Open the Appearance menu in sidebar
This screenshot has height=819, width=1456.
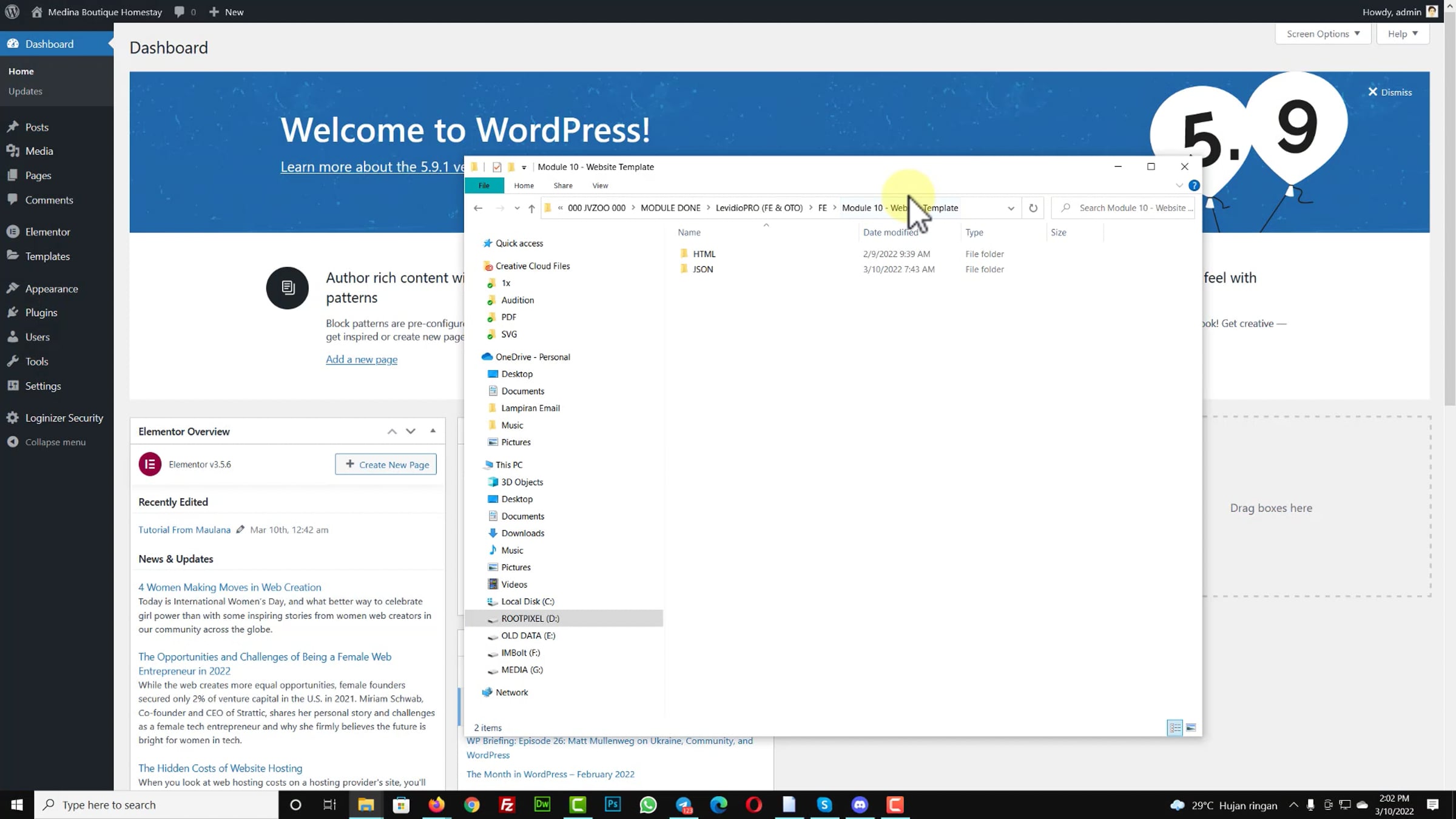[x=51, y=289]
